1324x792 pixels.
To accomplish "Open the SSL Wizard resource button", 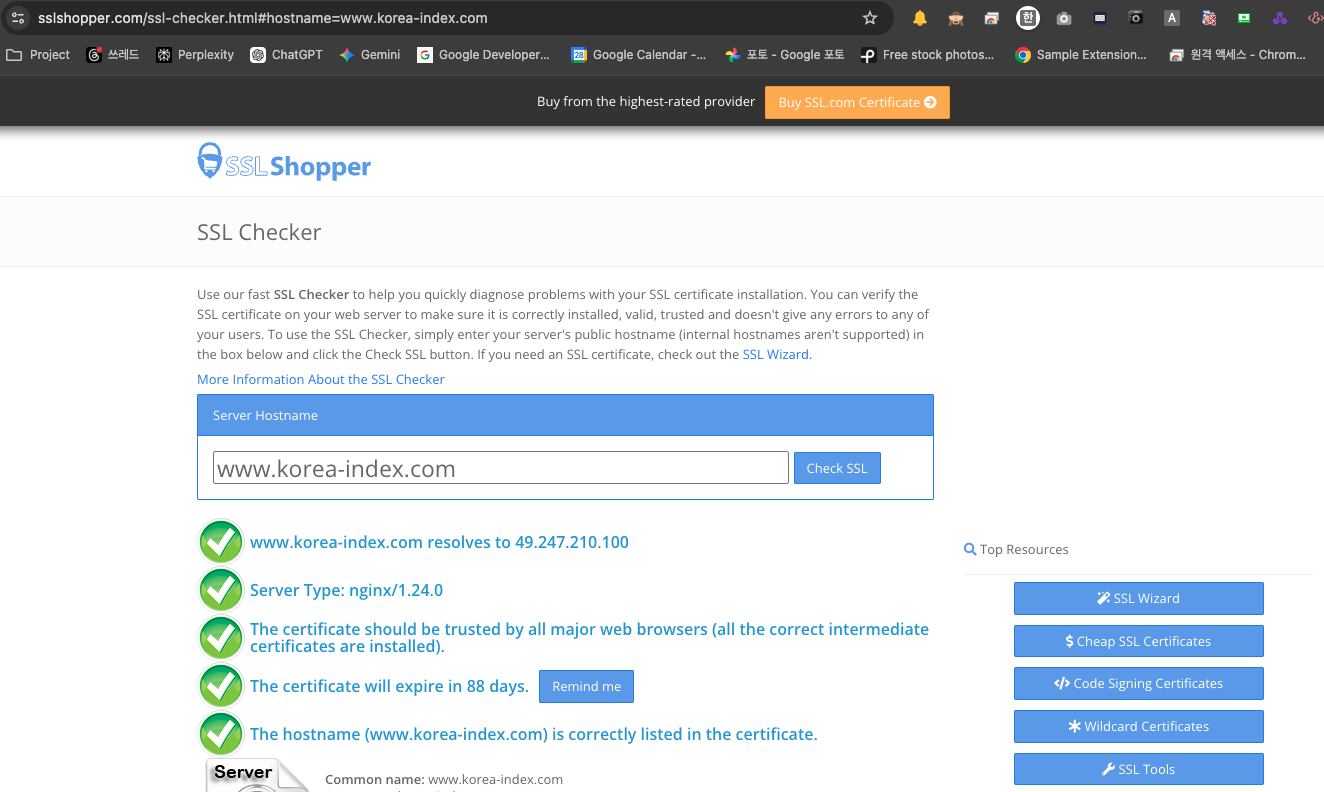I will [x=1138, y=598].
